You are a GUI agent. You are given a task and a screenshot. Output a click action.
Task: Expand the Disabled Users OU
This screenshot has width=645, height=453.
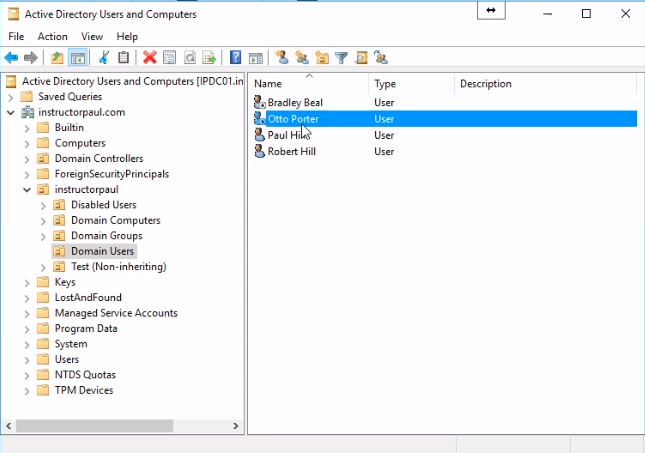click(x=43, y=205)
